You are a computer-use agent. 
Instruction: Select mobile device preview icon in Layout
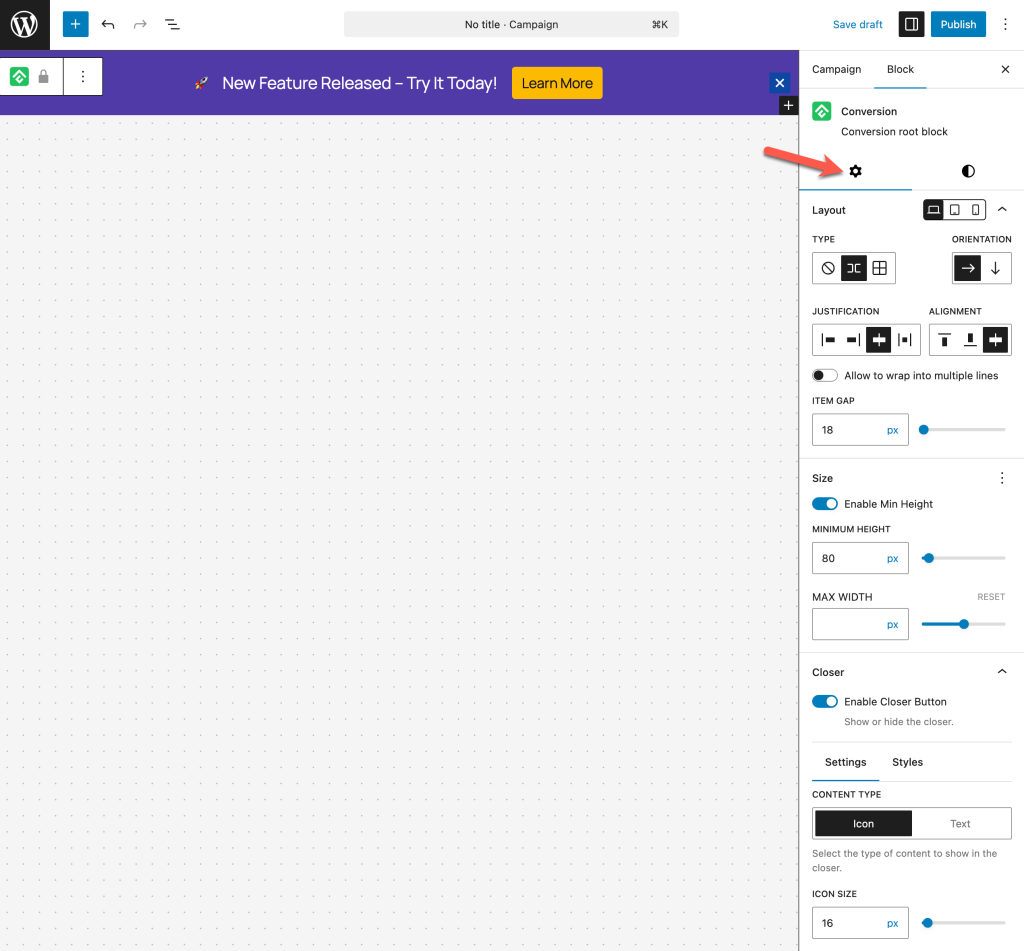coord(975,210)
